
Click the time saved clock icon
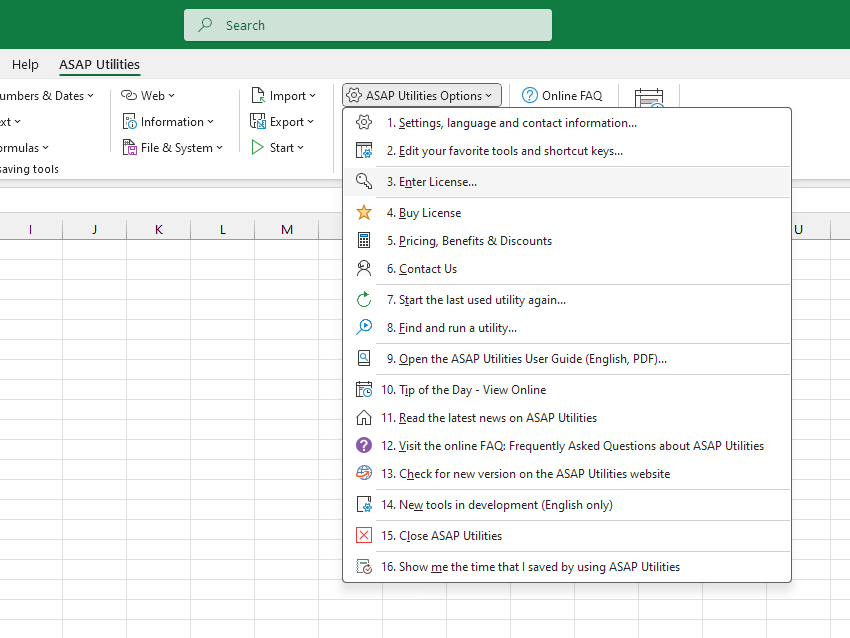(364, 566)
